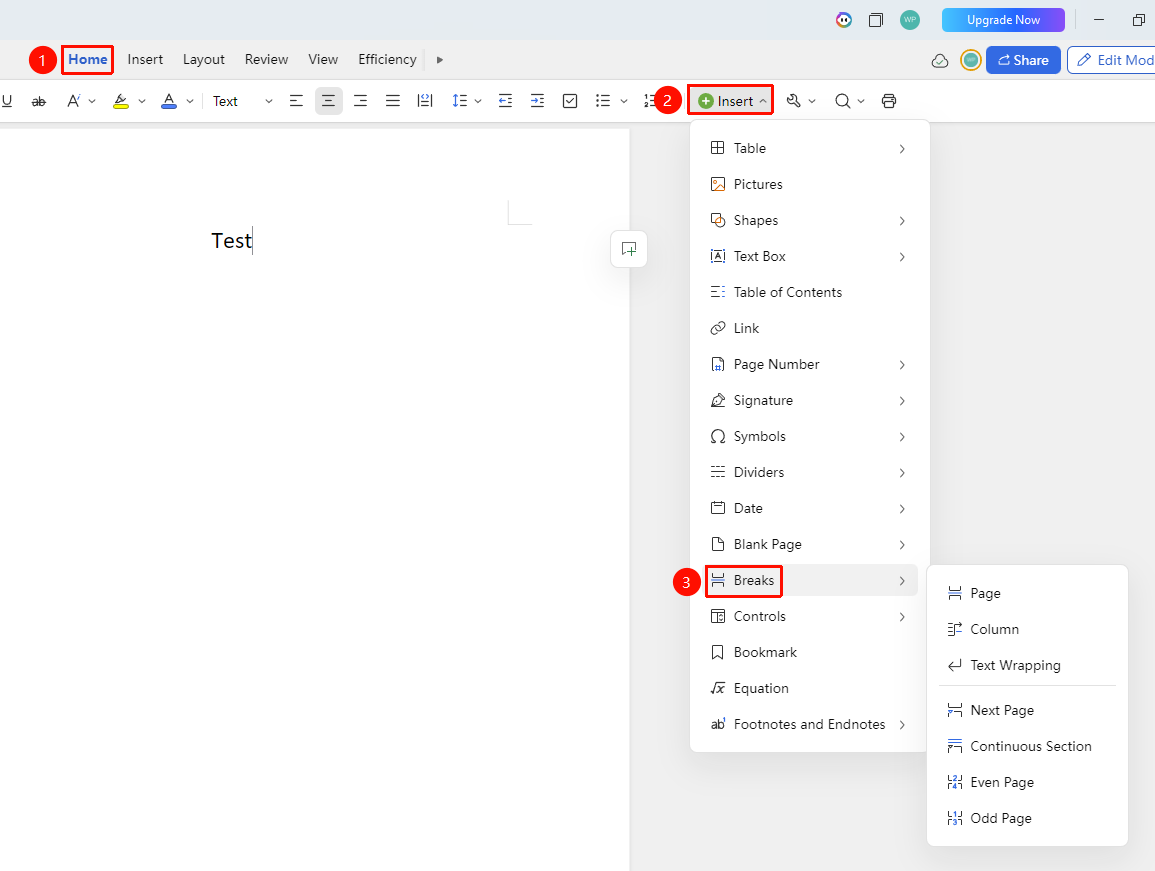The height and width of the screenshot is (871, 1155).
Task: Open the Text style dropdown
Action: pos(242,102)
